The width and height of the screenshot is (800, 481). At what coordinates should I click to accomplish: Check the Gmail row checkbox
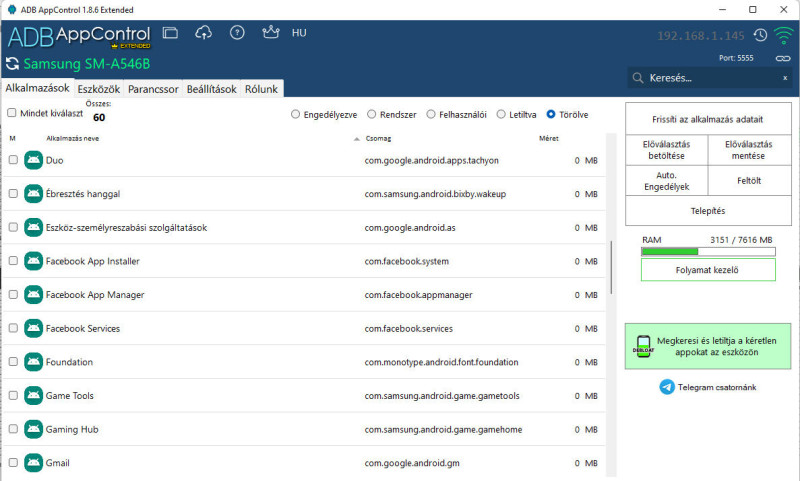point(13,463)
